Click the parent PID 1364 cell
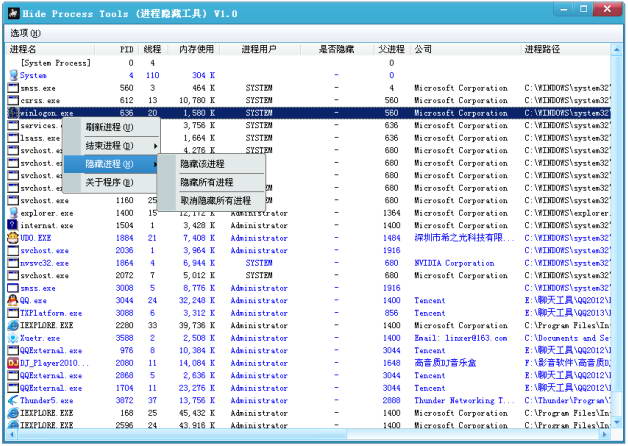This screenshot has width=628, height=446. pyautogui.click(x=391, y=213)
